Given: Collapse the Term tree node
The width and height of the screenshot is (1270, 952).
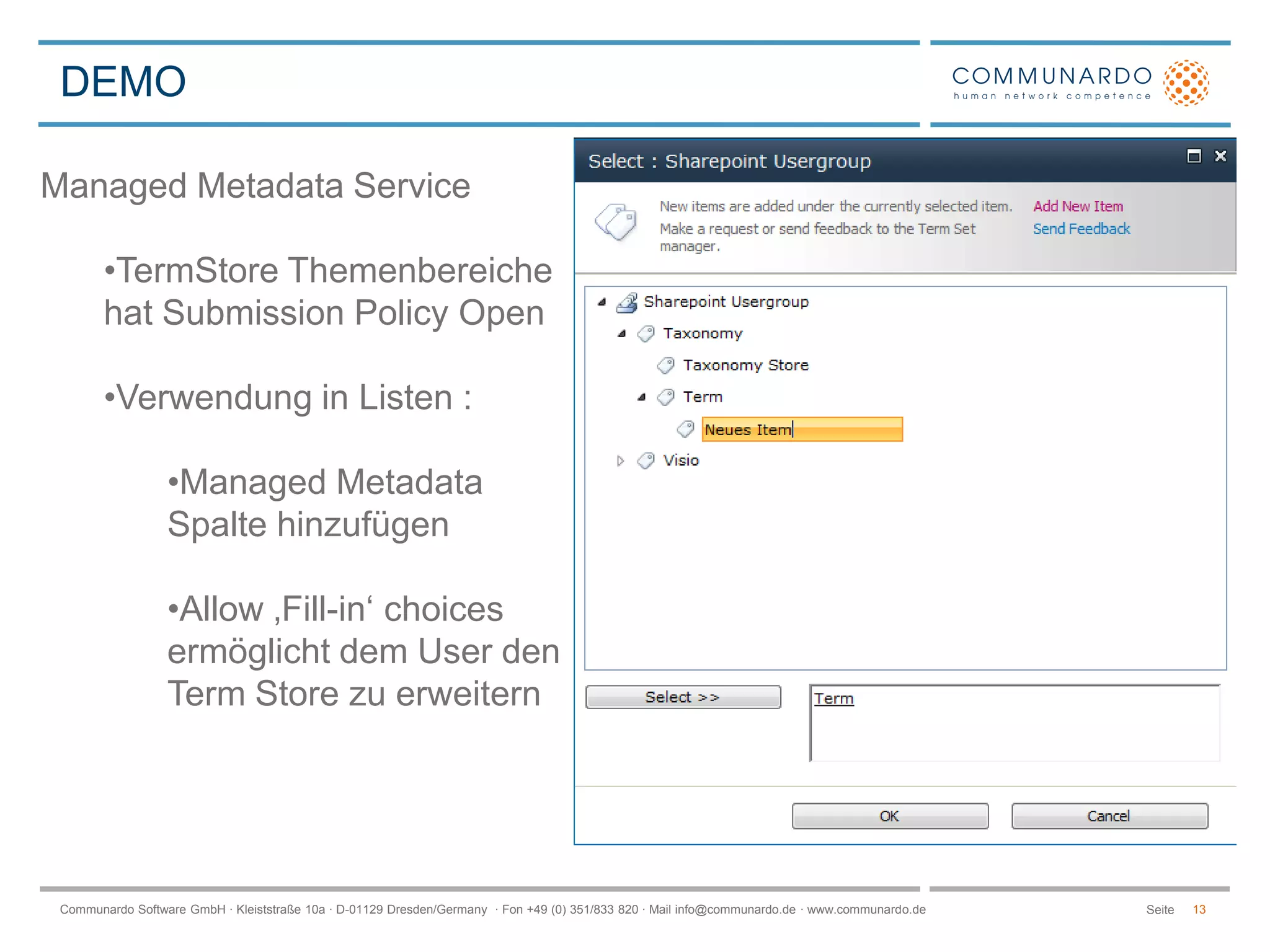Looking at the screenshot, I should (x=641, y=397).
